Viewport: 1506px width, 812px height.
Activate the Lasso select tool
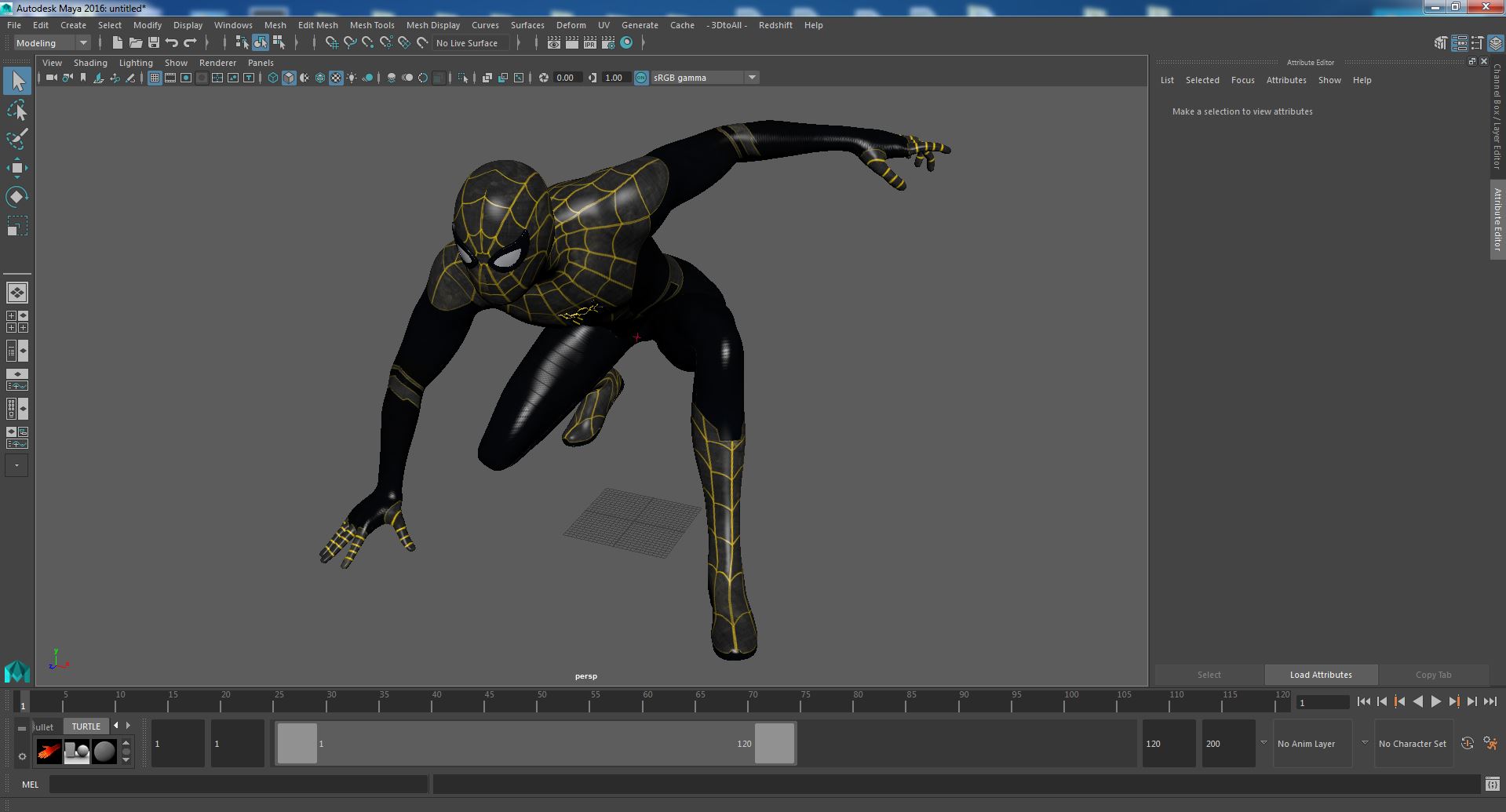pyautogui.click(x=17, y=111)
